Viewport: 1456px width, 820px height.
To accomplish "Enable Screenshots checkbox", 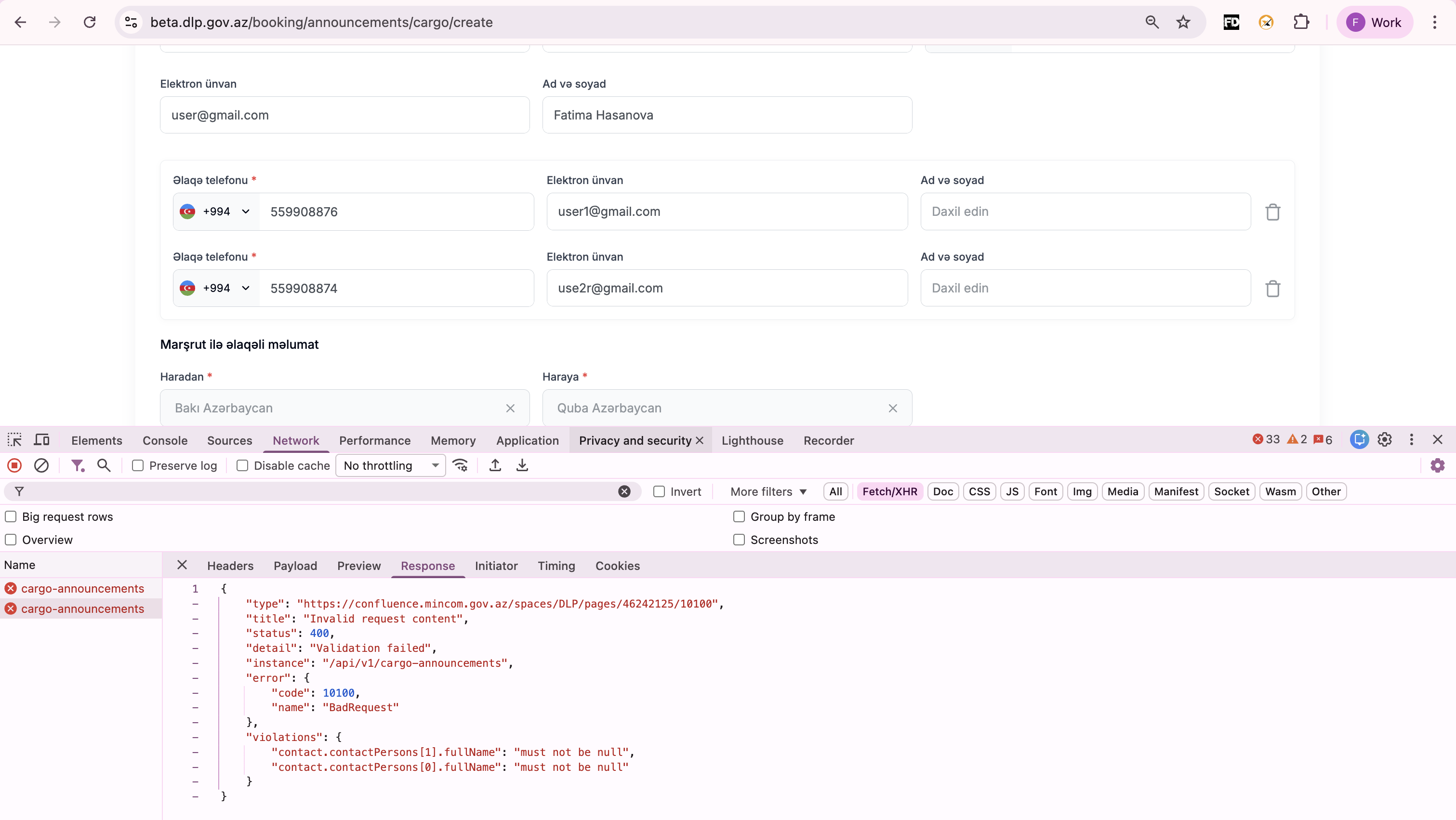I will (738, 540).
